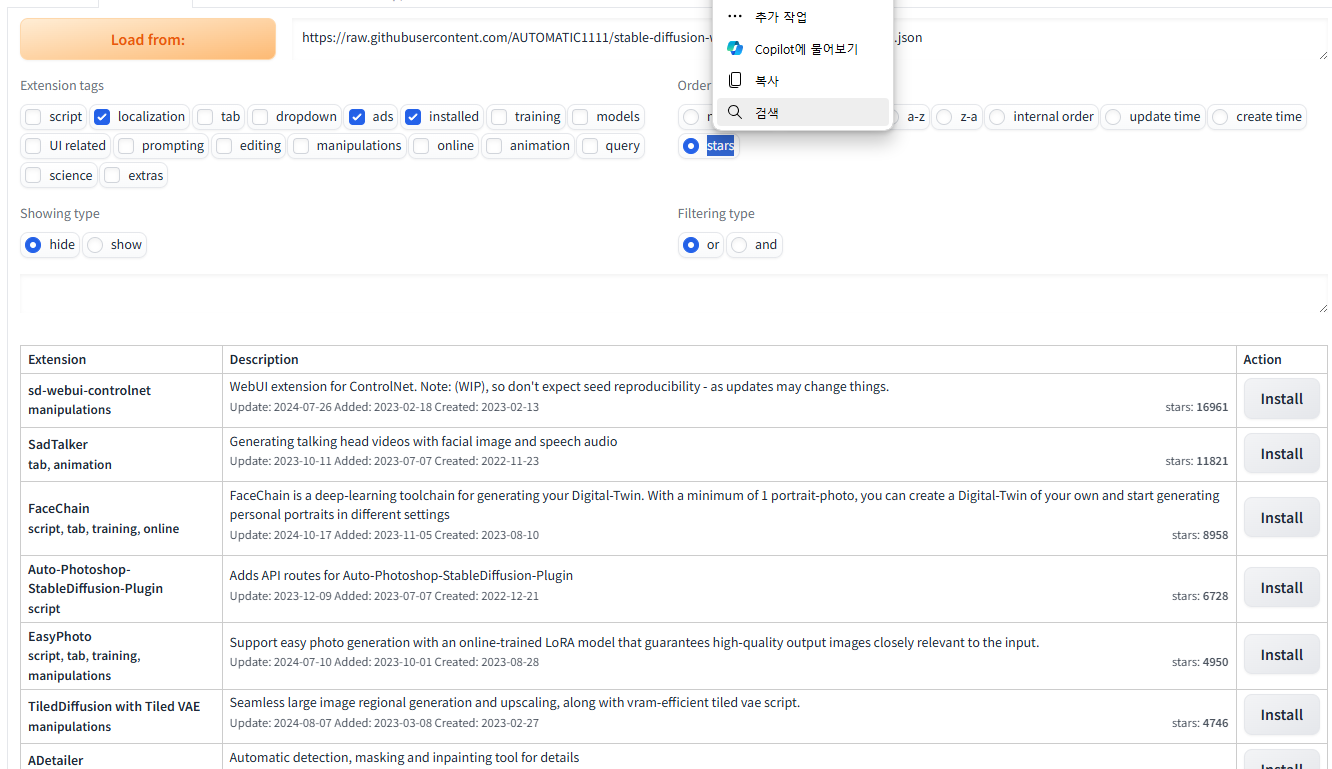The height and width of the screenshot is (769, 1332).
Task: Toggle the query tag checkbox
Action: (590, 146)
